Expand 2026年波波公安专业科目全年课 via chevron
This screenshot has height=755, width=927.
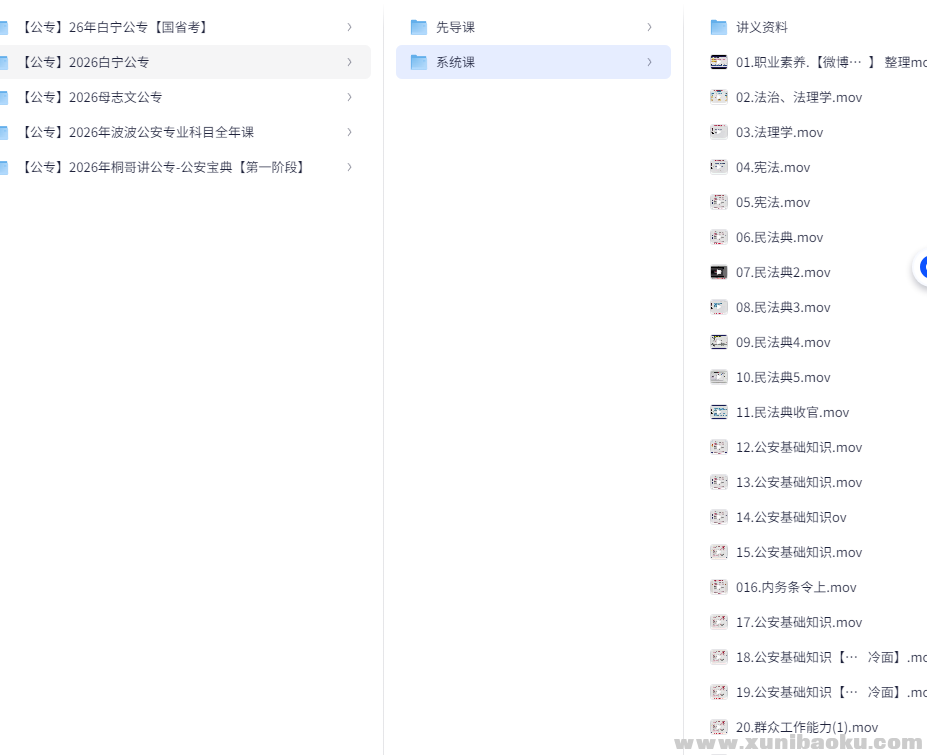click(x=349, y=131)
